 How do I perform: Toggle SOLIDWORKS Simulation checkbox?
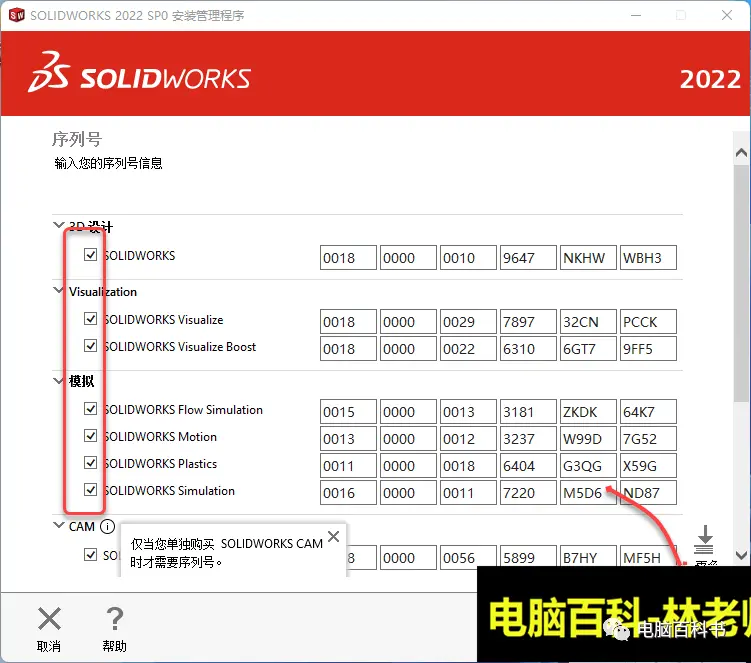click(x=91, y=490)
